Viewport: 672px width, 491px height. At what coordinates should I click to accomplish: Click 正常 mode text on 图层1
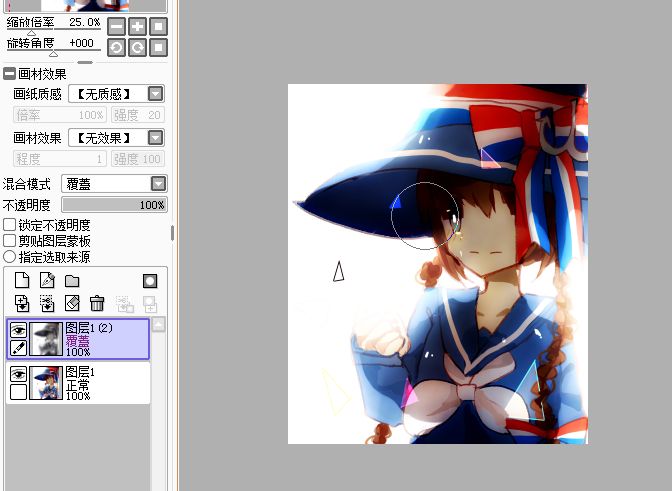[x=78, y=384]
